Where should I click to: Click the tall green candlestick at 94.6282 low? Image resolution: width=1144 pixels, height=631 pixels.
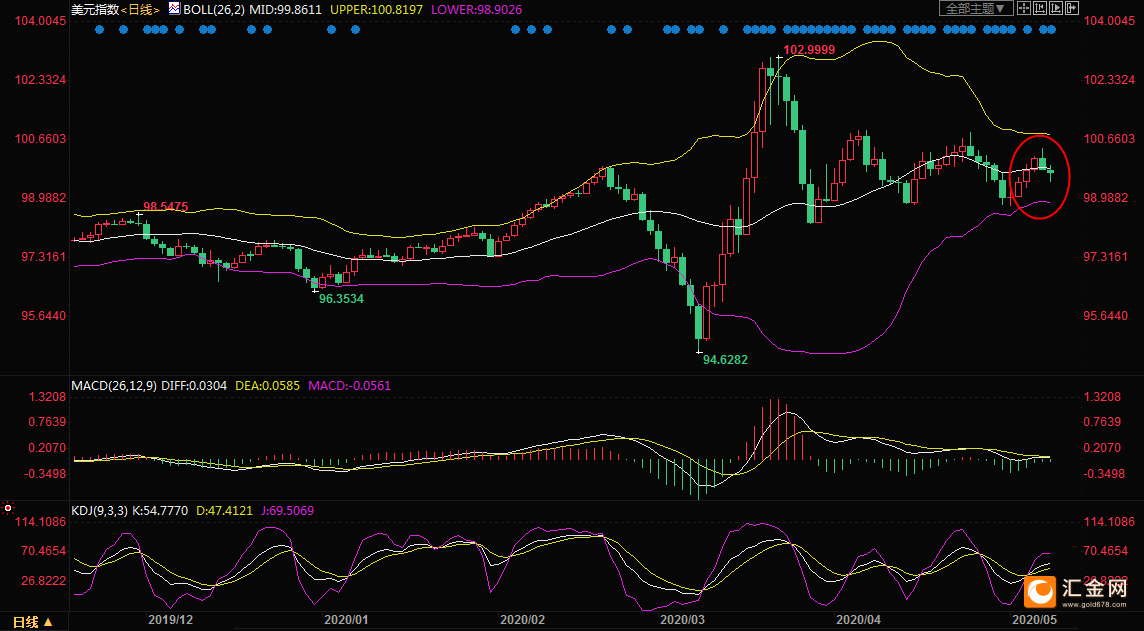pos(698,322)
